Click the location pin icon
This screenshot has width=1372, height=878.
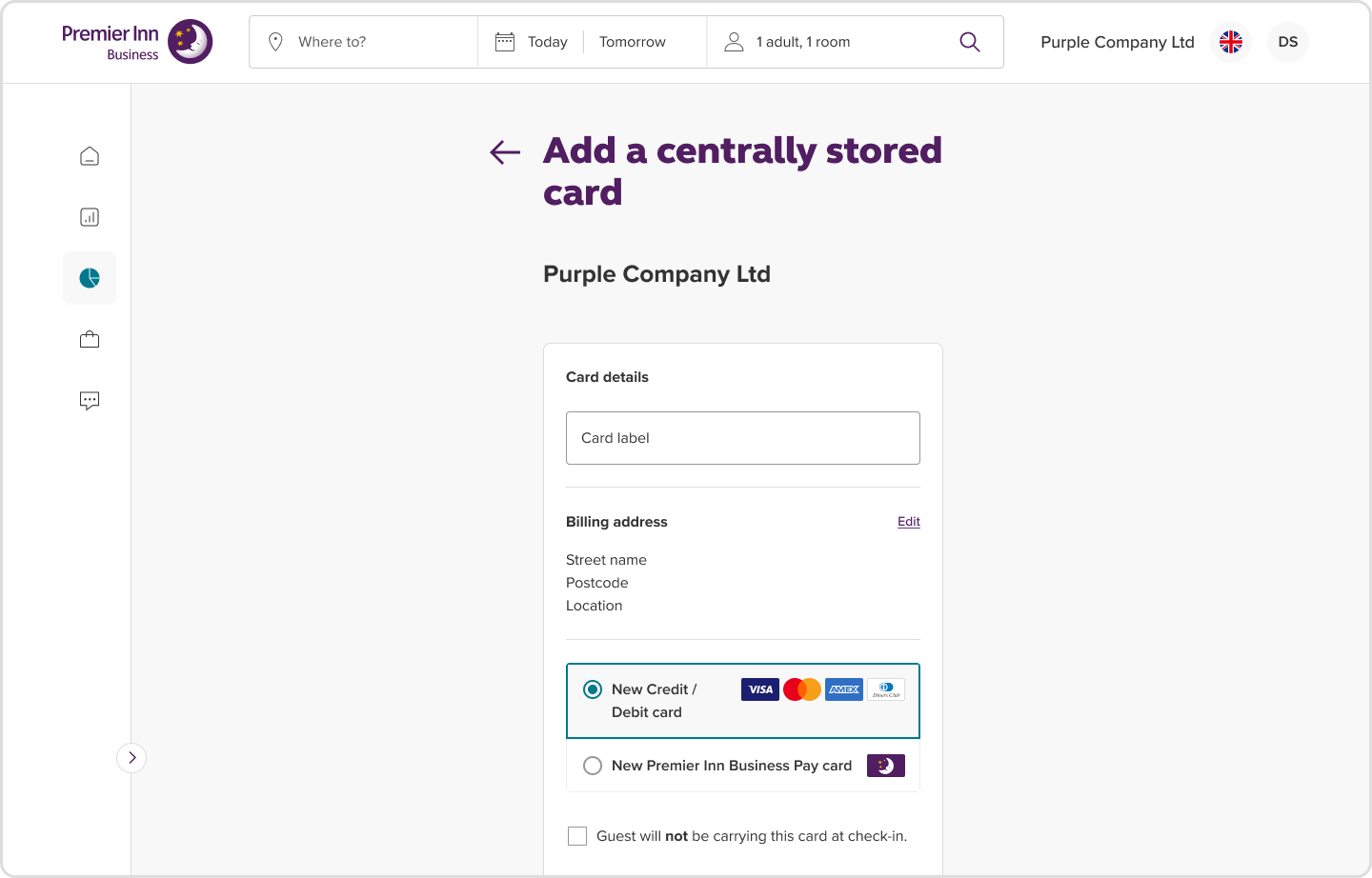tap(275, 42)
